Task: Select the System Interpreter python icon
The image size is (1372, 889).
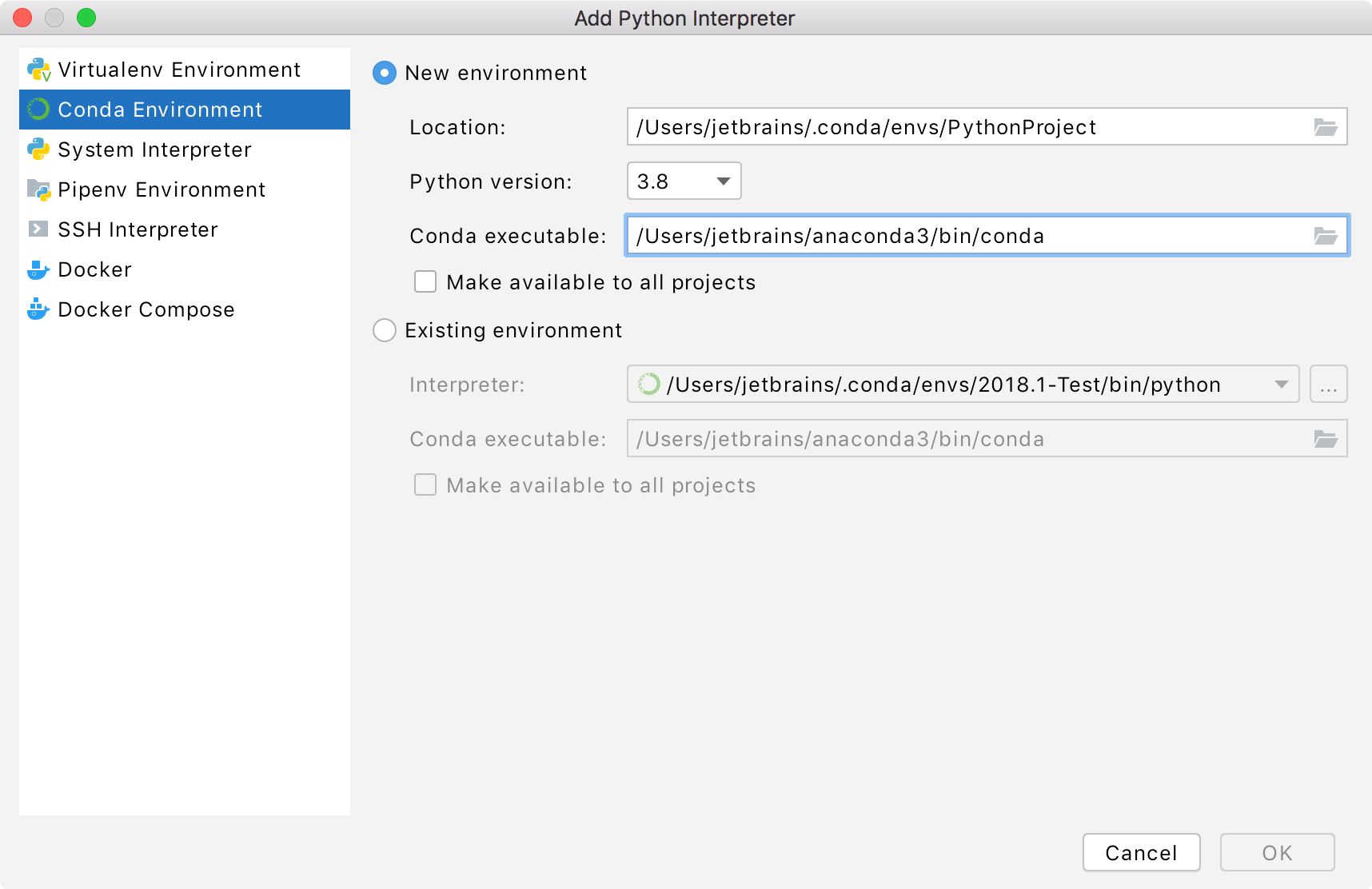Action: click(x=38, y=149)
